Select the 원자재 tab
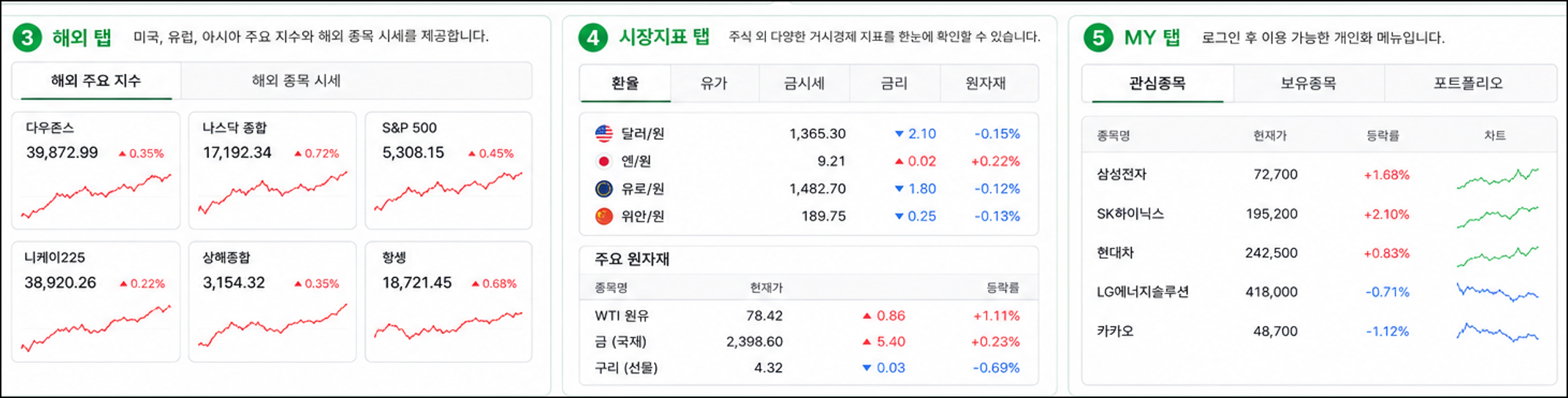Viewport: 1568px width, 398px height. (x=986, y=83)
